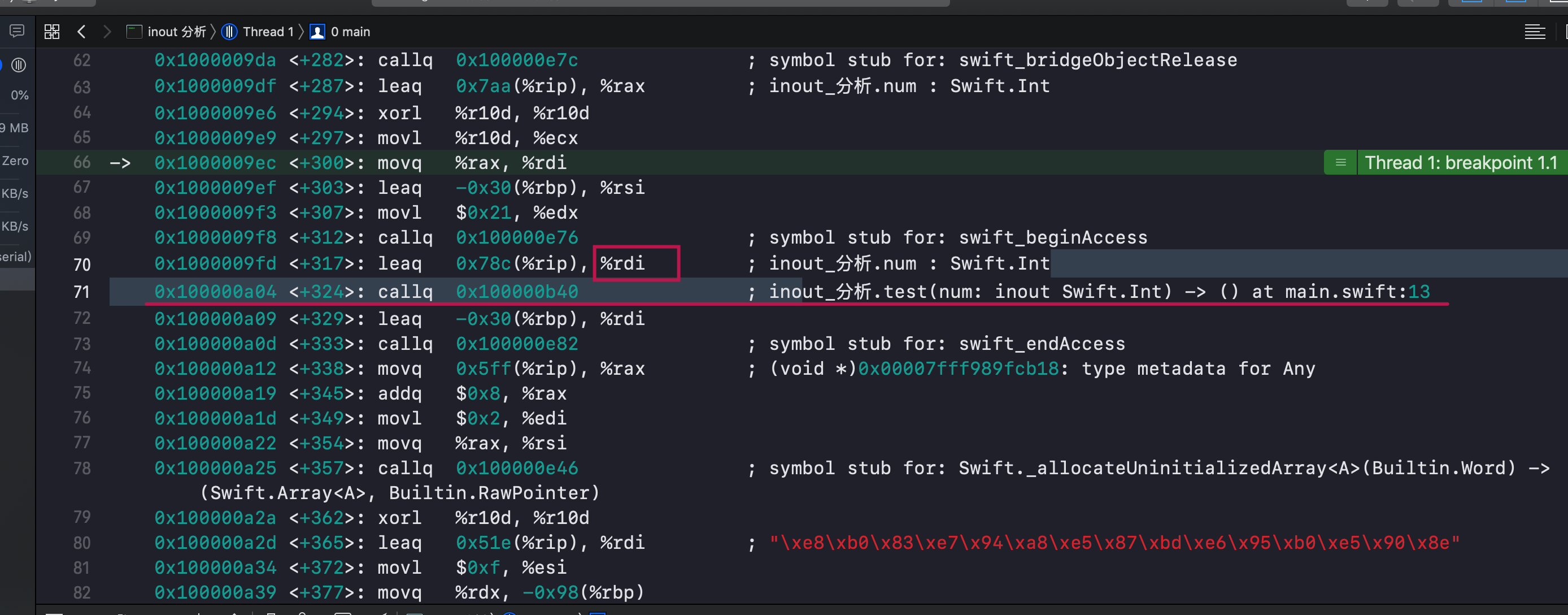The image size is (1568, 615).
Task: Go forward in editor history
Action: point(107,32)
